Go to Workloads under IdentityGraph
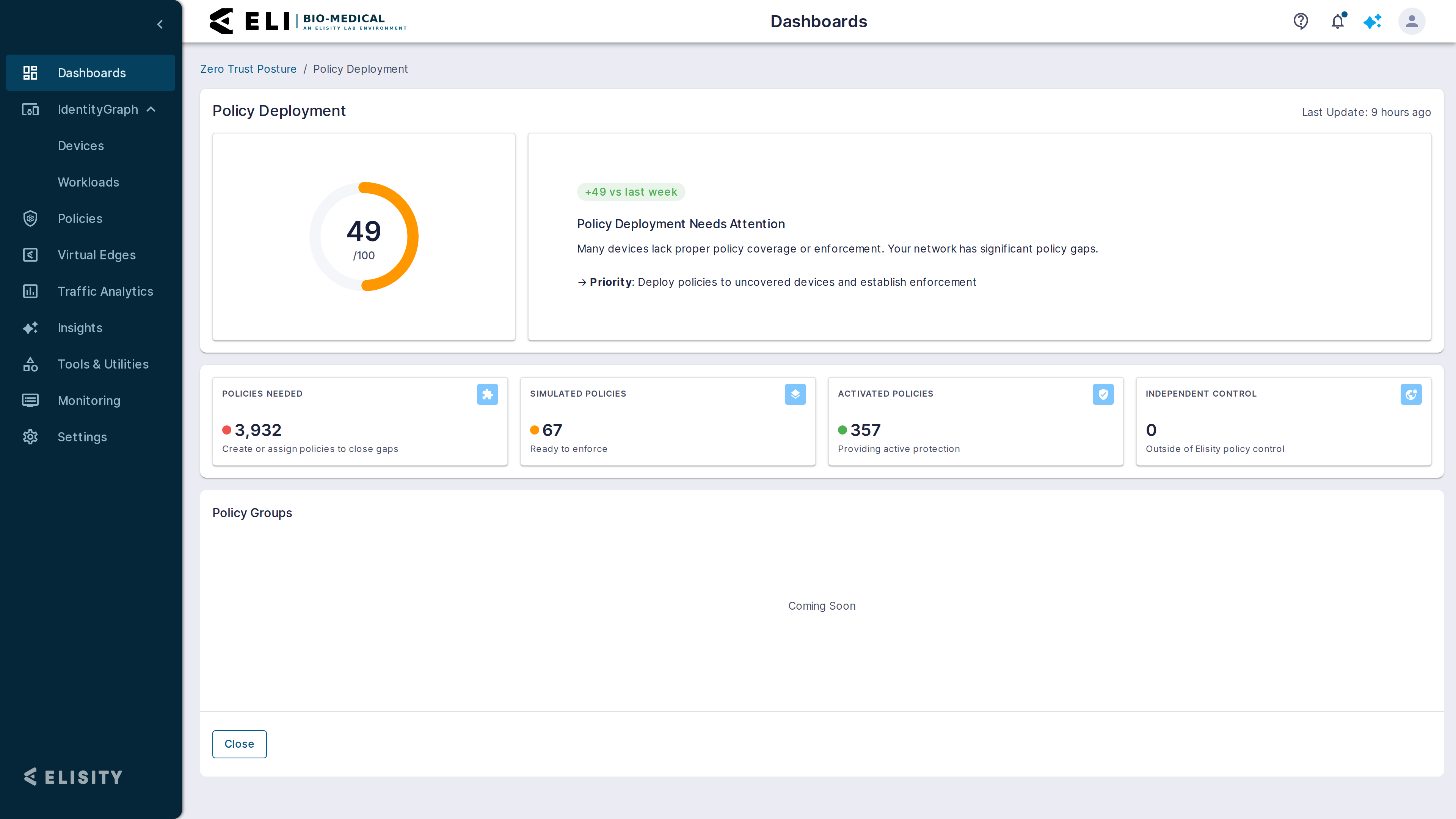The image size is (1456, 819). [88, 182]
